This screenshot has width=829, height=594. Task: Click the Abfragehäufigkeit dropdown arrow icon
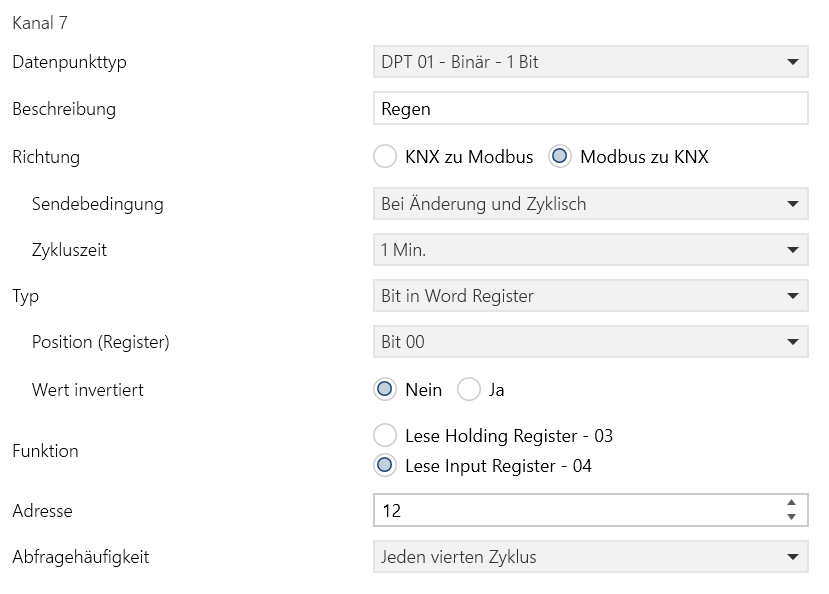coord(792,557)
